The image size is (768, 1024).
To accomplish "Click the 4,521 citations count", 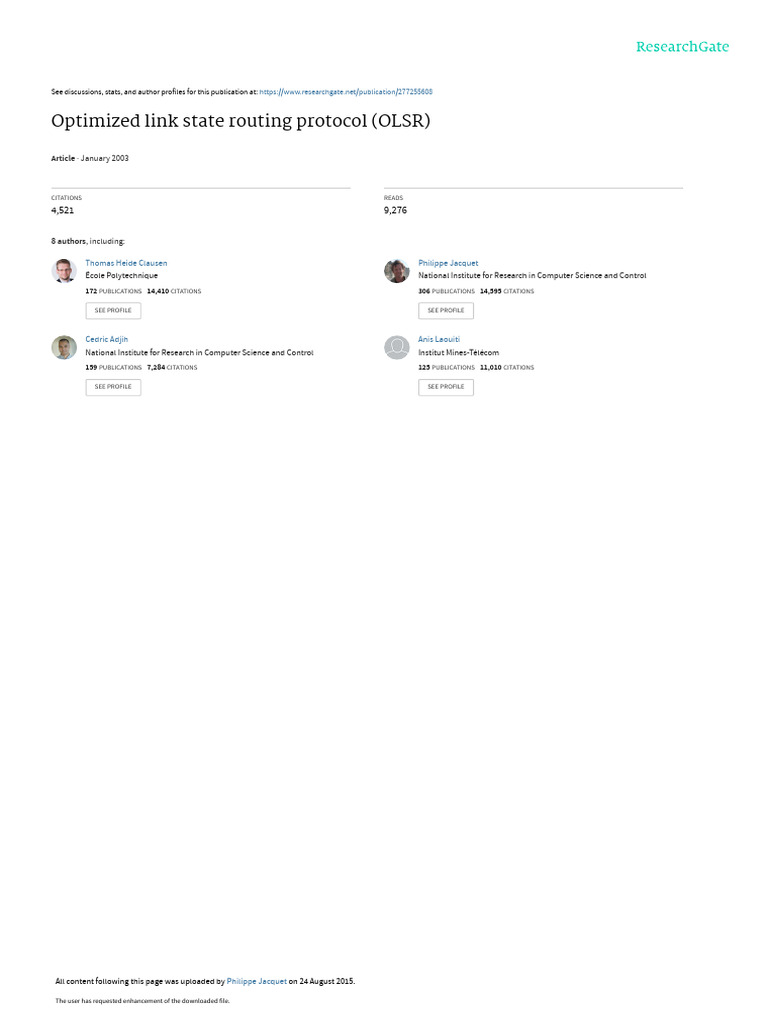I will (x=63, y=210).
